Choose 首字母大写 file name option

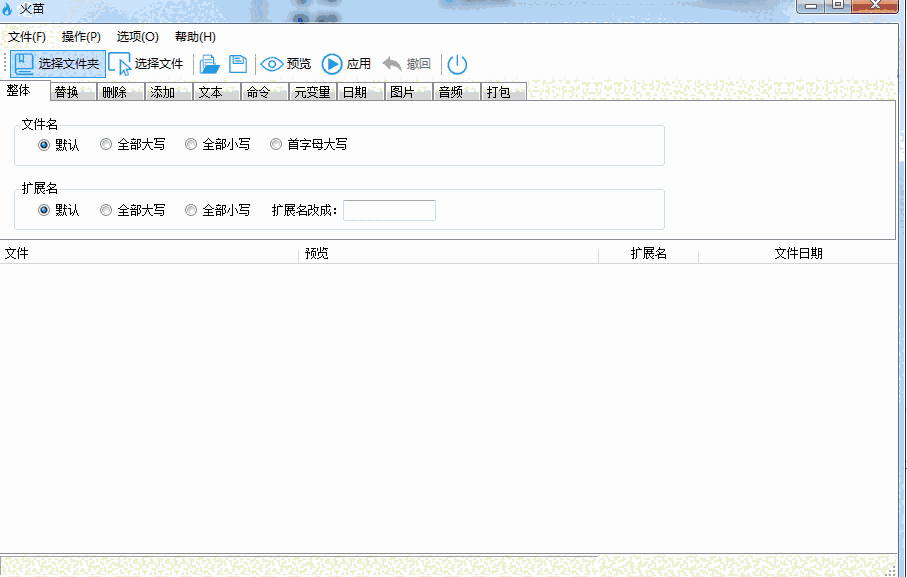pos(276,143)
